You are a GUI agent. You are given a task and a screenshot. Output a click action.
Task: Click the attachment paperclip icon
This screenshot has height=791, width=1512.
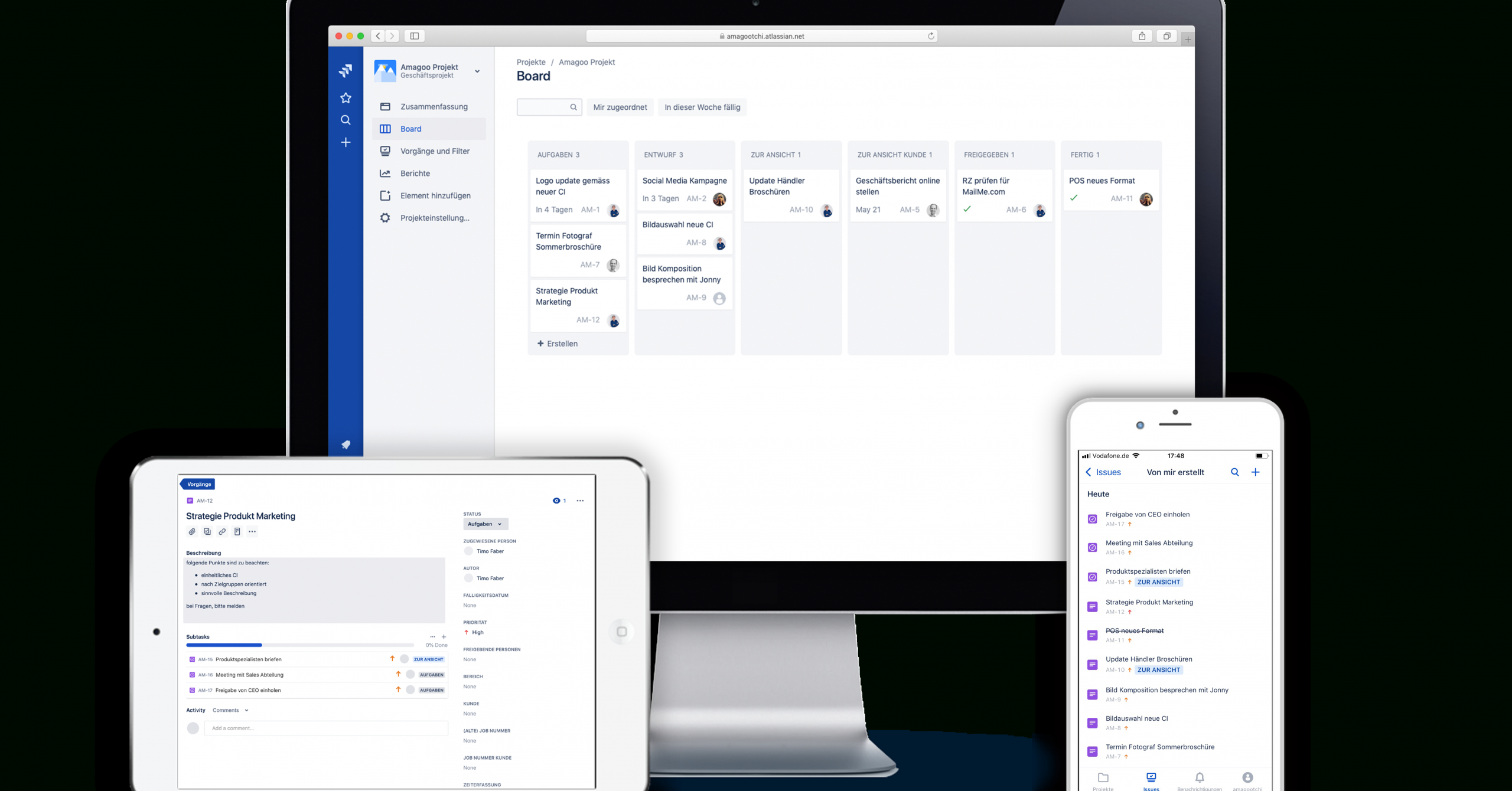pos(192,532)
